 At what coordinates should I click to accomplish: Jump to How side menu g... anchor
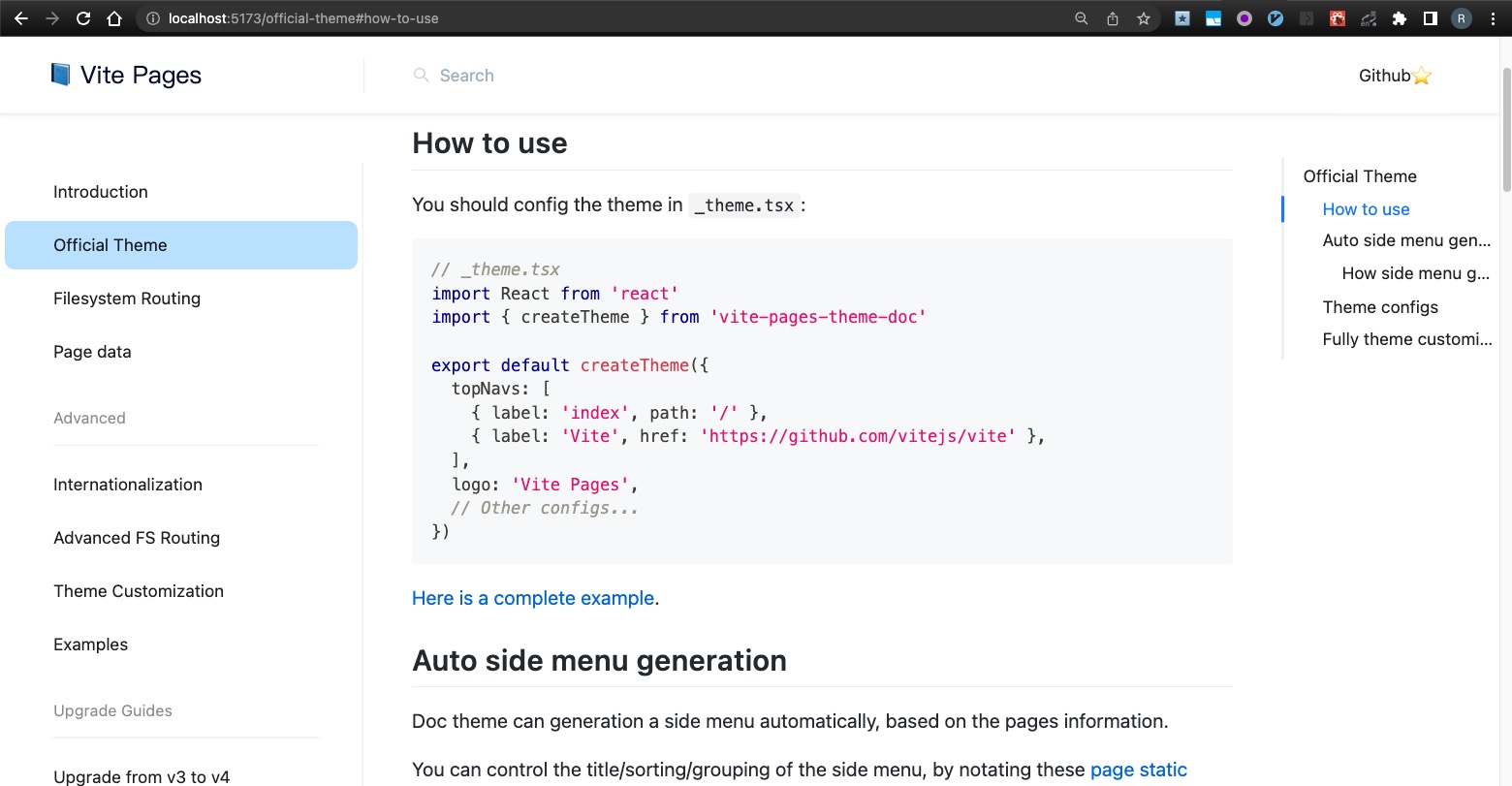tap(1416, 273)
